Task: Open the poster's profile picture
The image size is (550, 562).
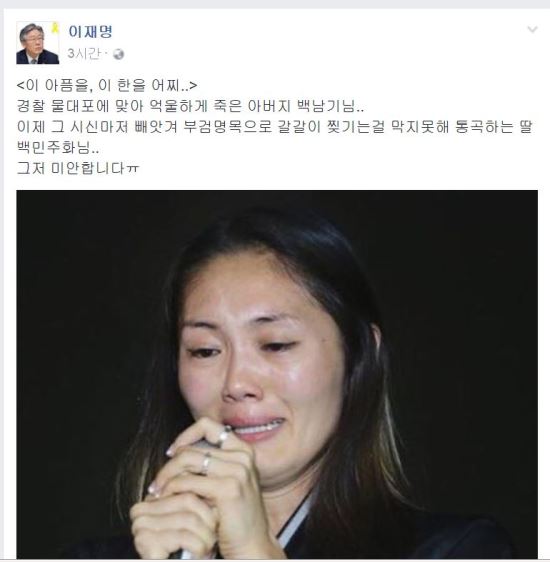Action: pos(38,43)
